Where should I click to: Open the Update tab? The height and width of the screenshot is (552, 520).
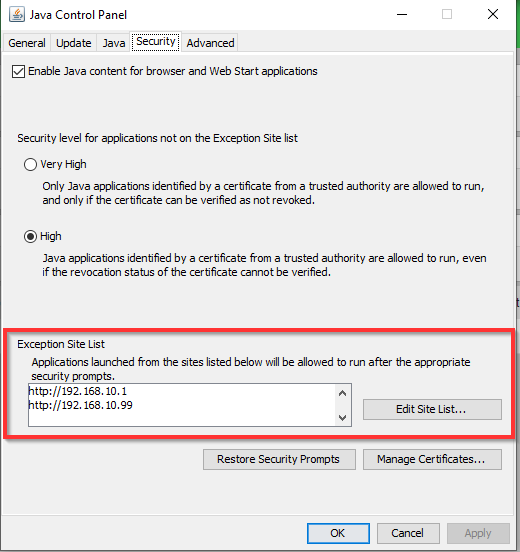pos(74,43)
